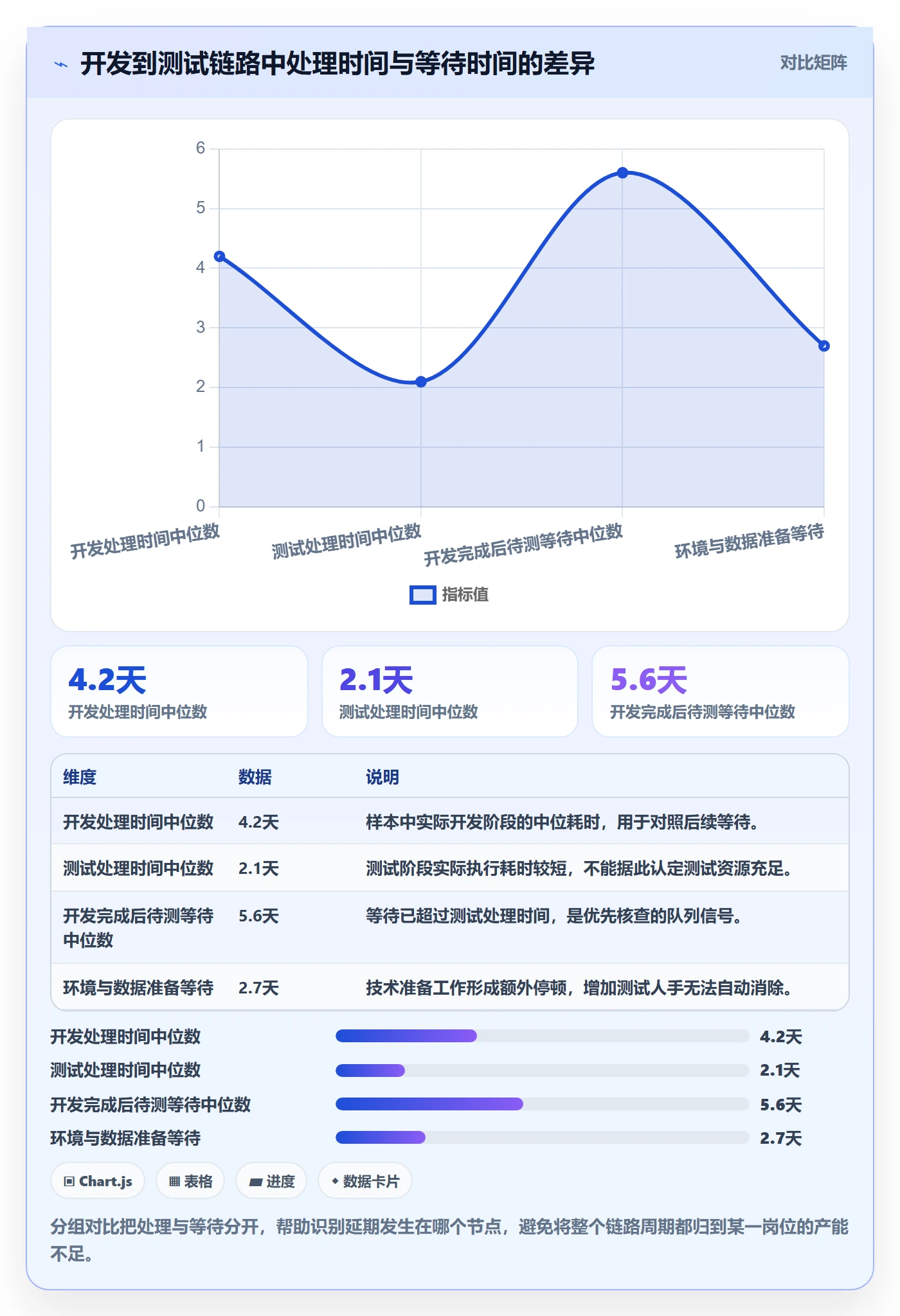The height and width of the screenshot is (1316, 900).
Task: Click the 5.6天 table cell
Action: 258,916
